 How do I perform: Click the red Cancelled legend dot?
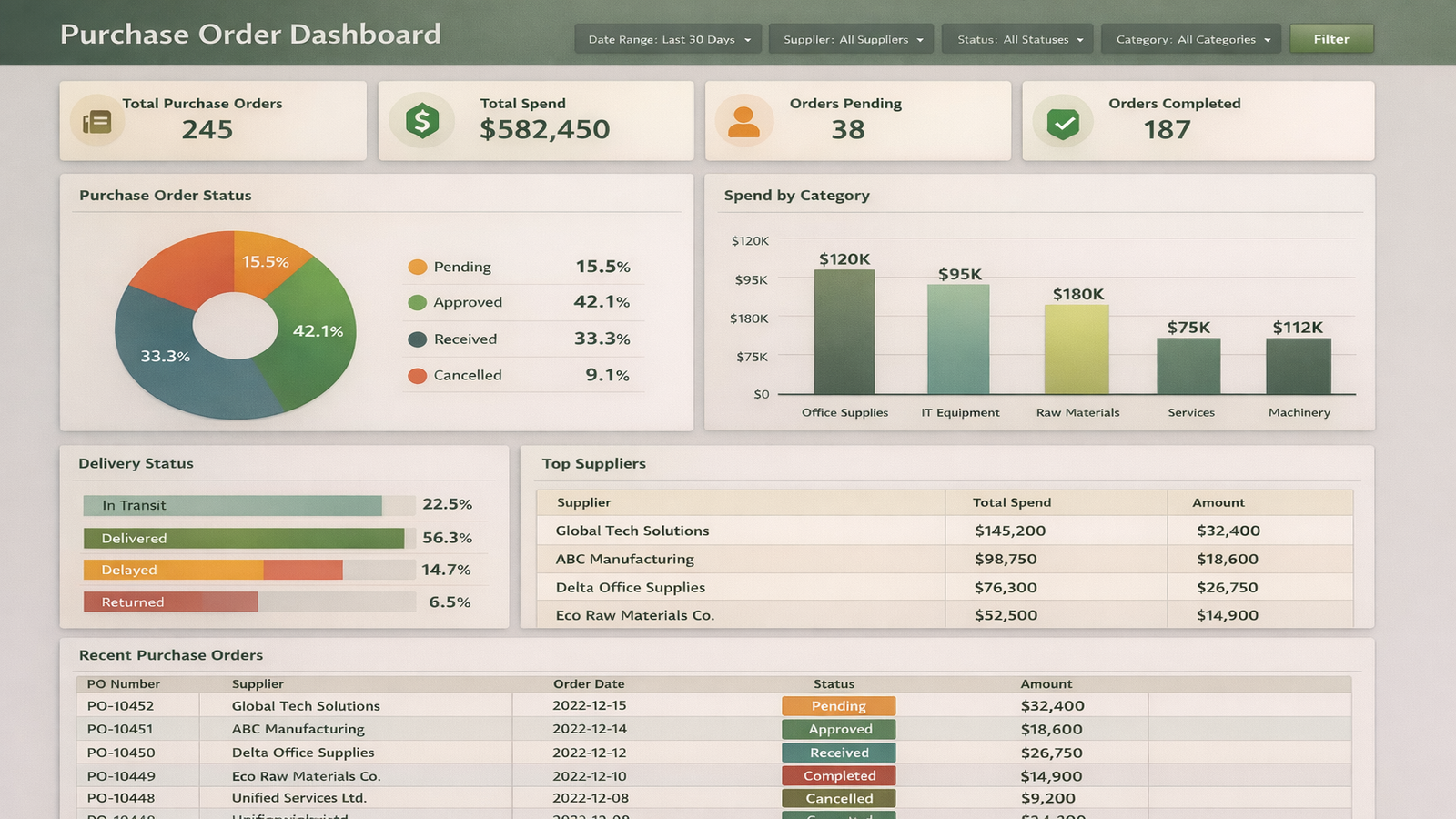(417, 375)
